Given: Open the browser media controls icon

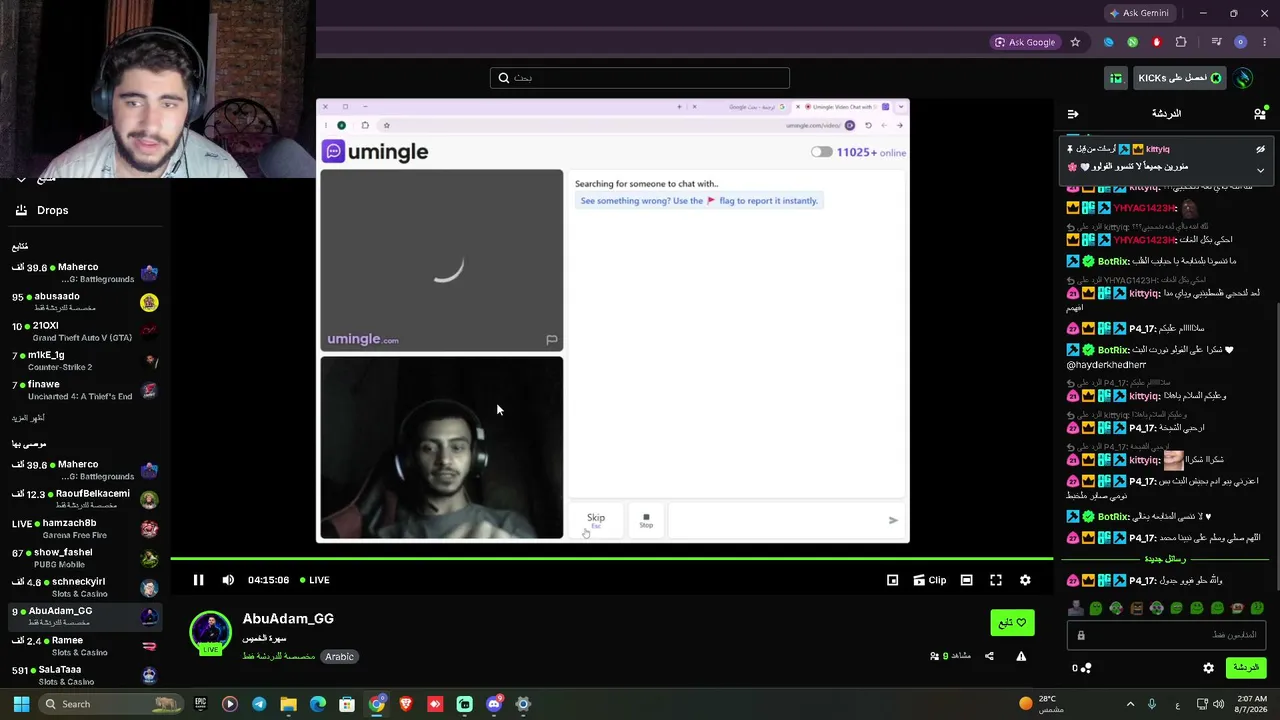Looking at the screenshot, I should [x=1216, y=42].
